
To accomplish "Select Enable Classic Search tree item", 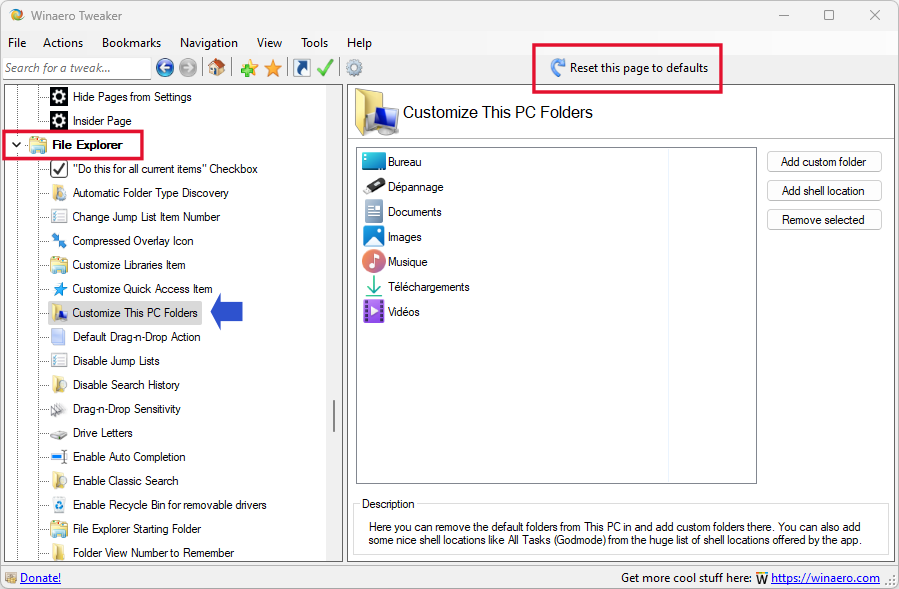I will 126,481.
